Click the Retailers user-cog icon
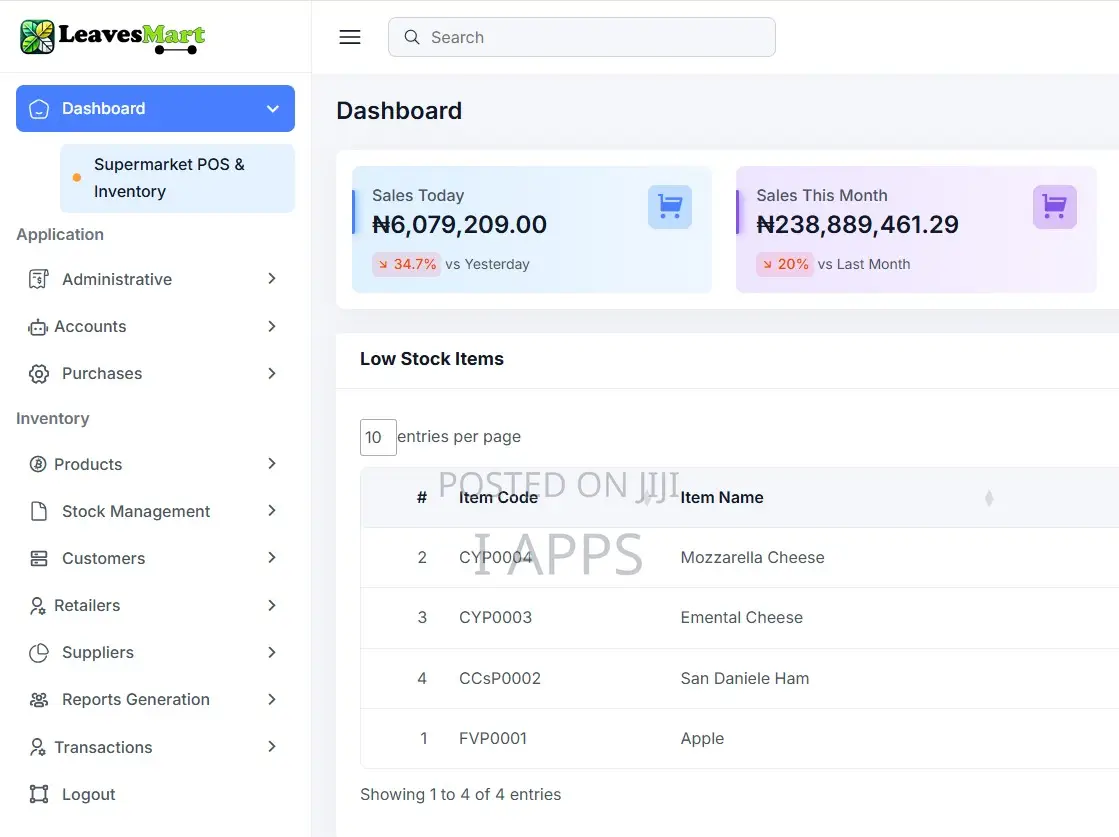 [x=38, y=606]
